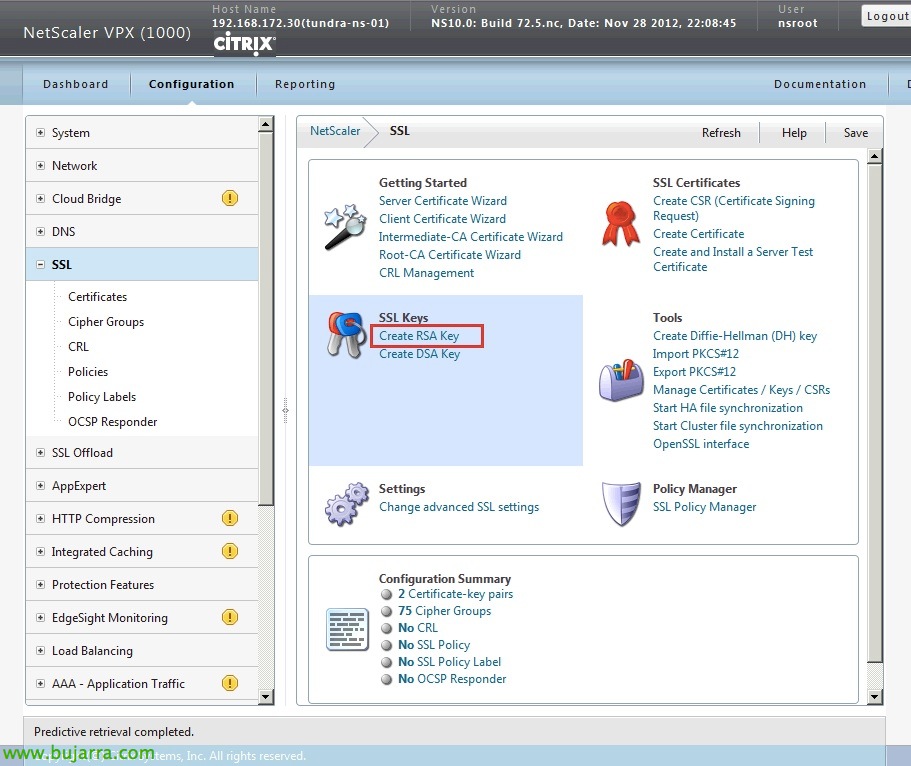
Task: Click the Policy Manager shield icon
Action: point(621,504)
